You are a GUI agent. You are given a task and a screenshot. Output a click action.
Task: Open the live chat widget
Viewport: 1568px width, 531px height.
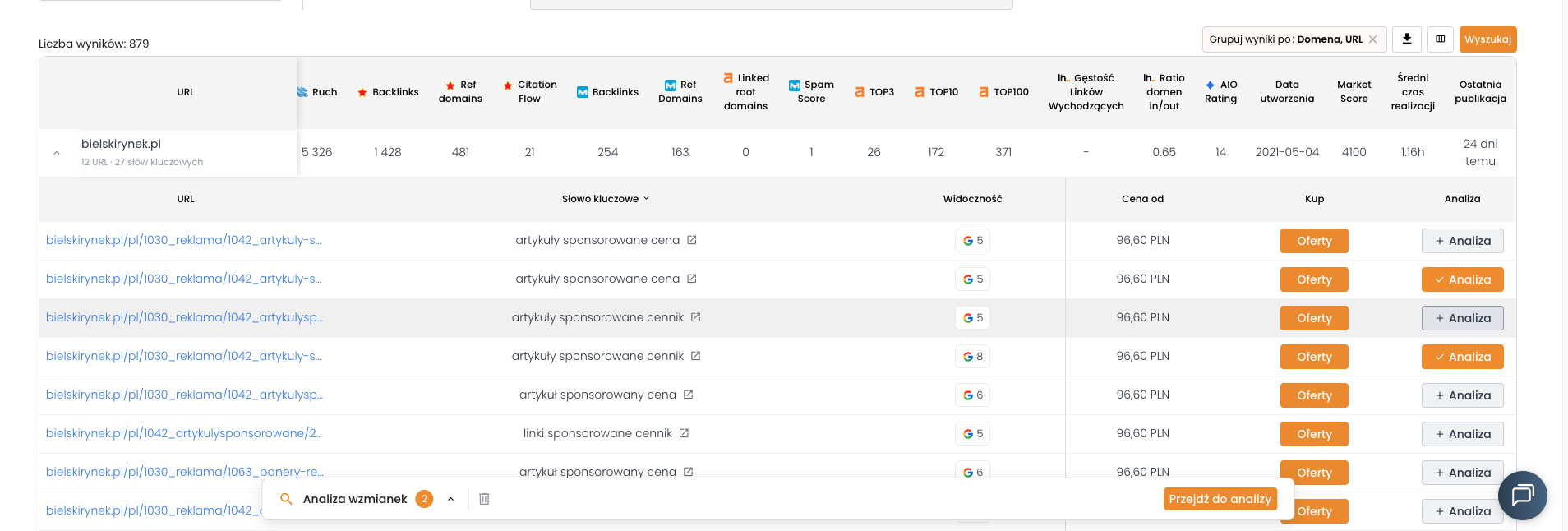click(1522, 495)
